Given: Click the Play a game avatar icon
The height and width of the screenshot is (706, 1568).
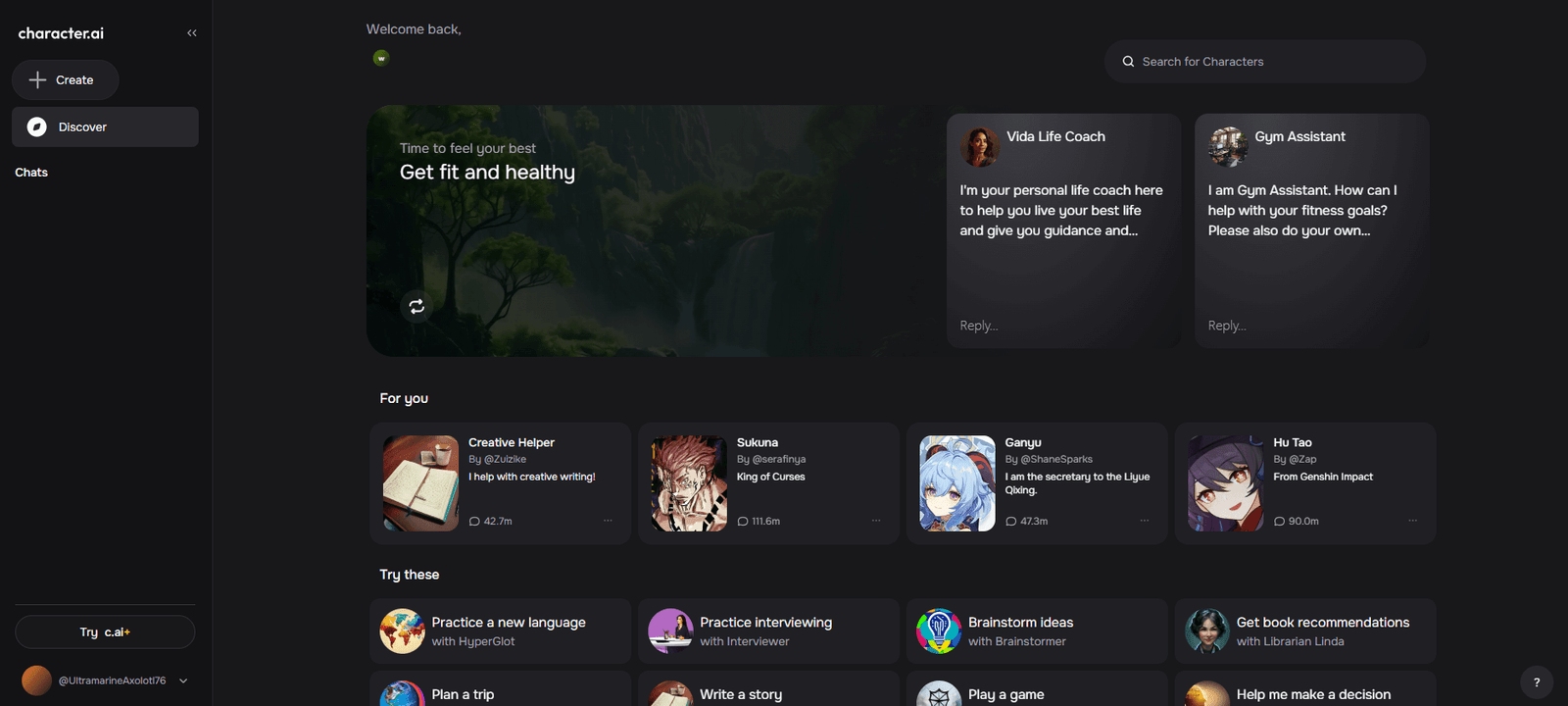Looking at the screenshot, I should [939, 694].
